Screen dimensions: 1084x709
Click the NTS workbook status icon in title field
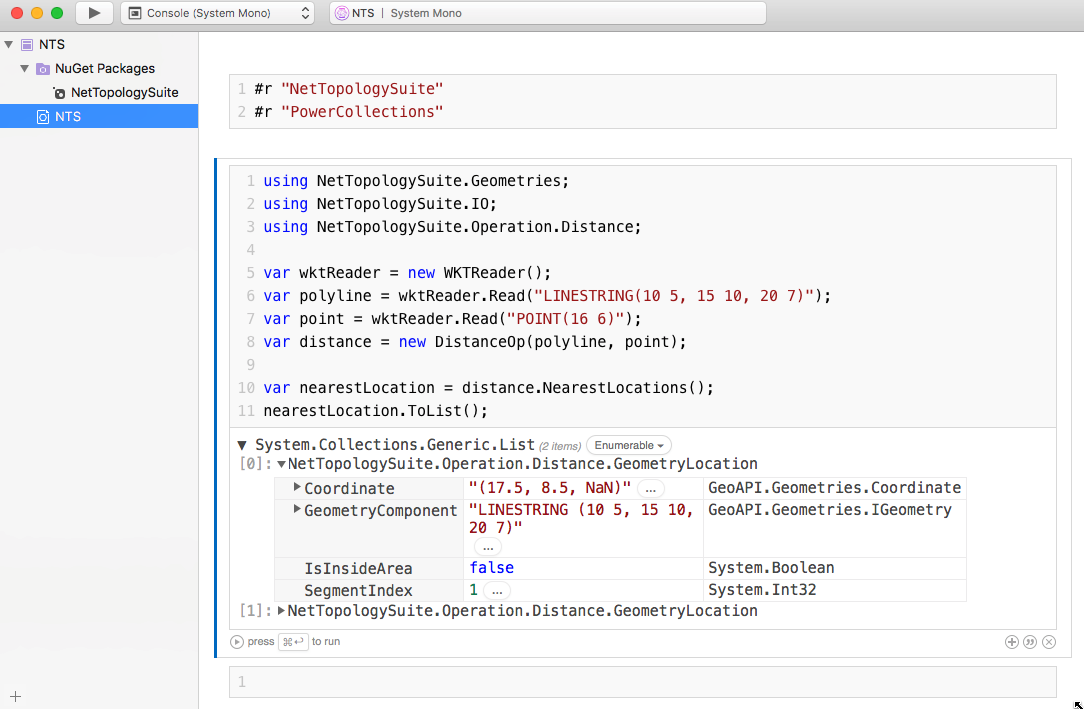pos(342,13)
